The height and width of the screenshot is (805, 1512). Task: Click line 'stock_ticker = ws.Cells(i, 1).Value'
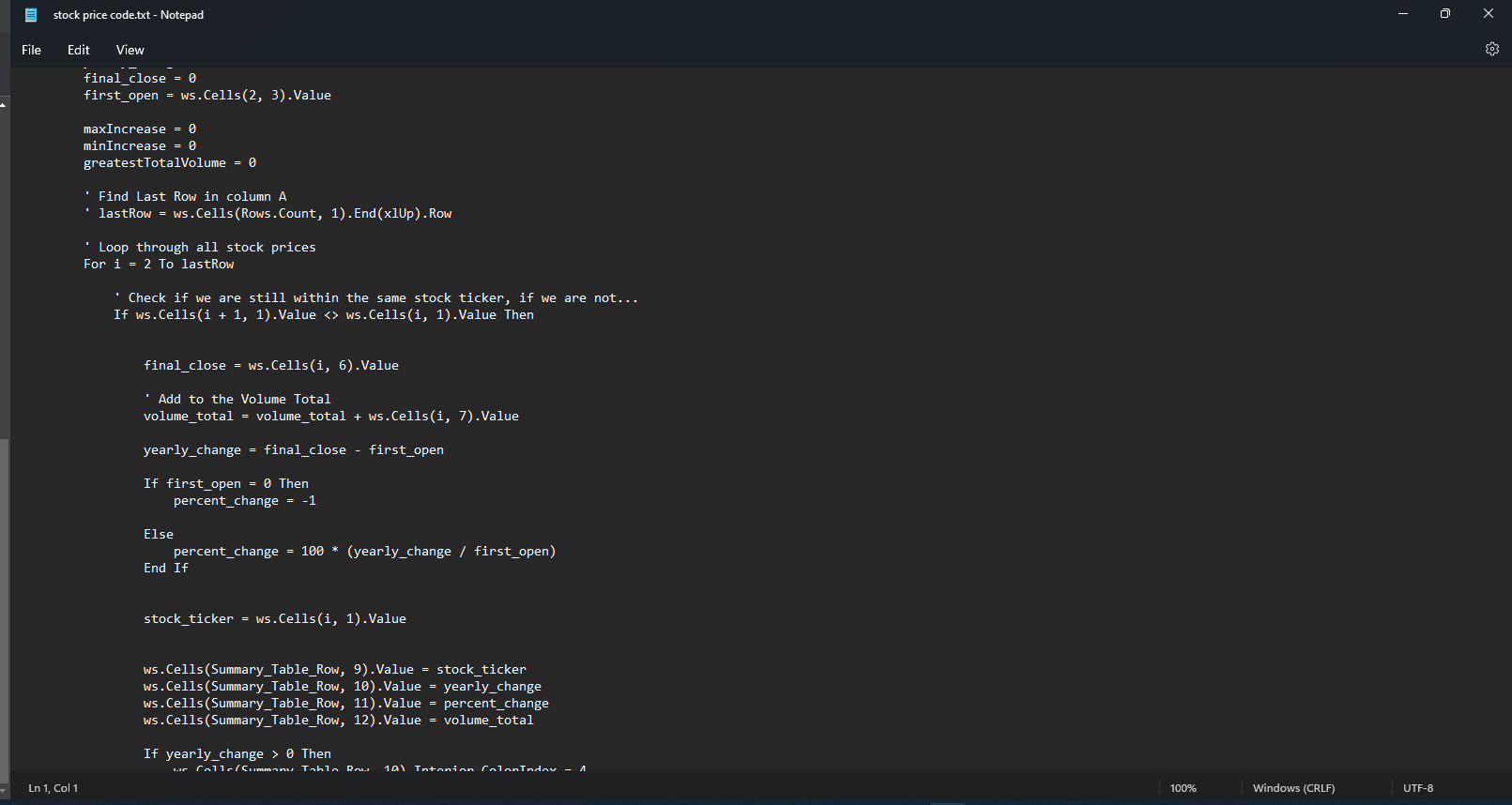click(275, 618)
